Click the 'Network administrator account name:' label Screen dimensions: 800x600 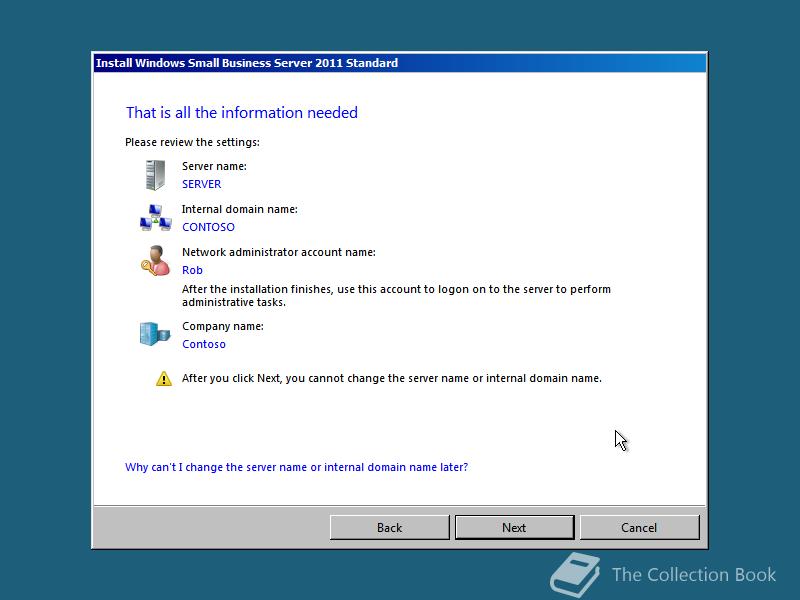(x=279, y=252)
